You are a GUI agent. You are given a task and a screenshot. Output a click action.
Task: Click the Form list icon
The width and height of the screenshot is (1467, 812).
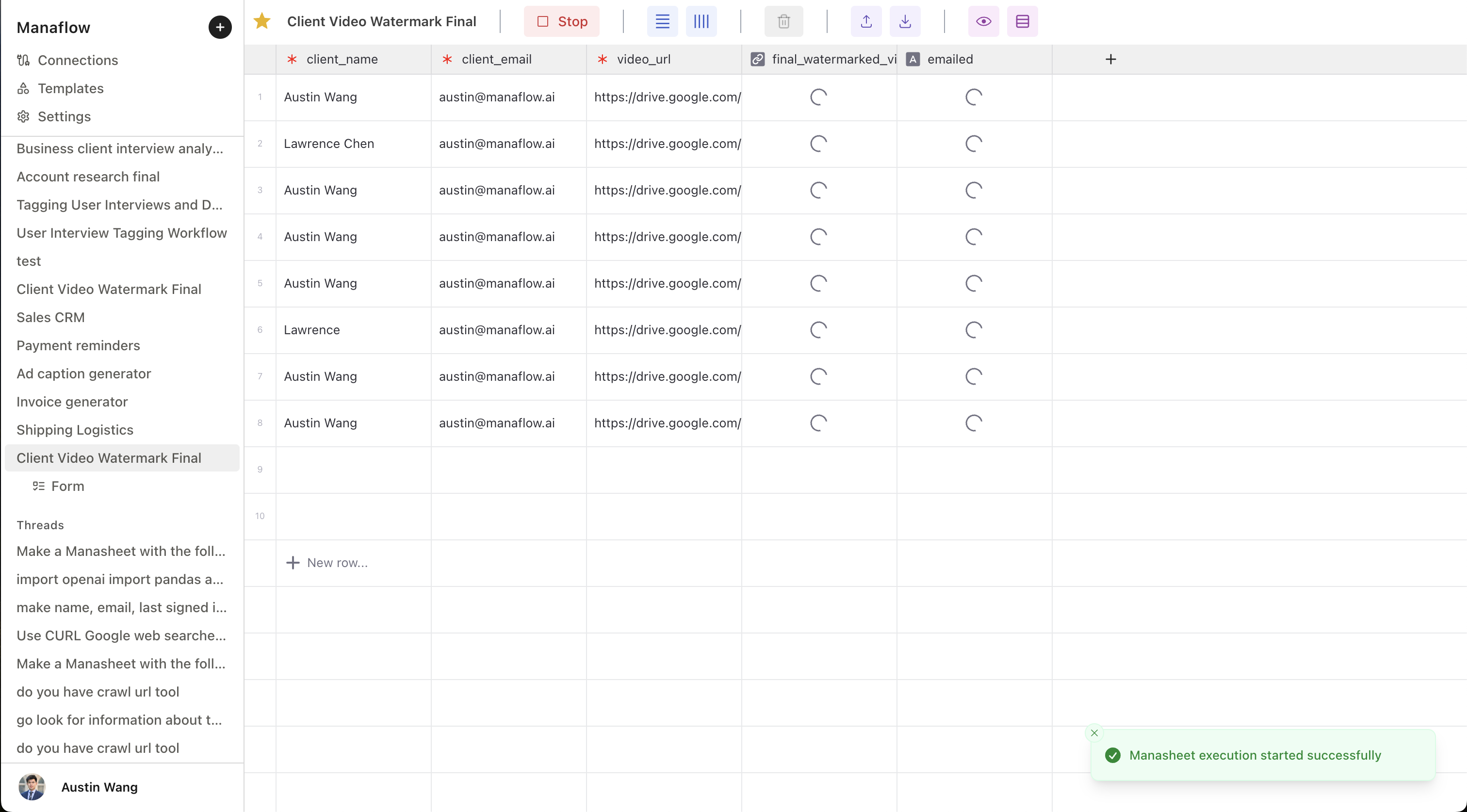click(39, 487)
